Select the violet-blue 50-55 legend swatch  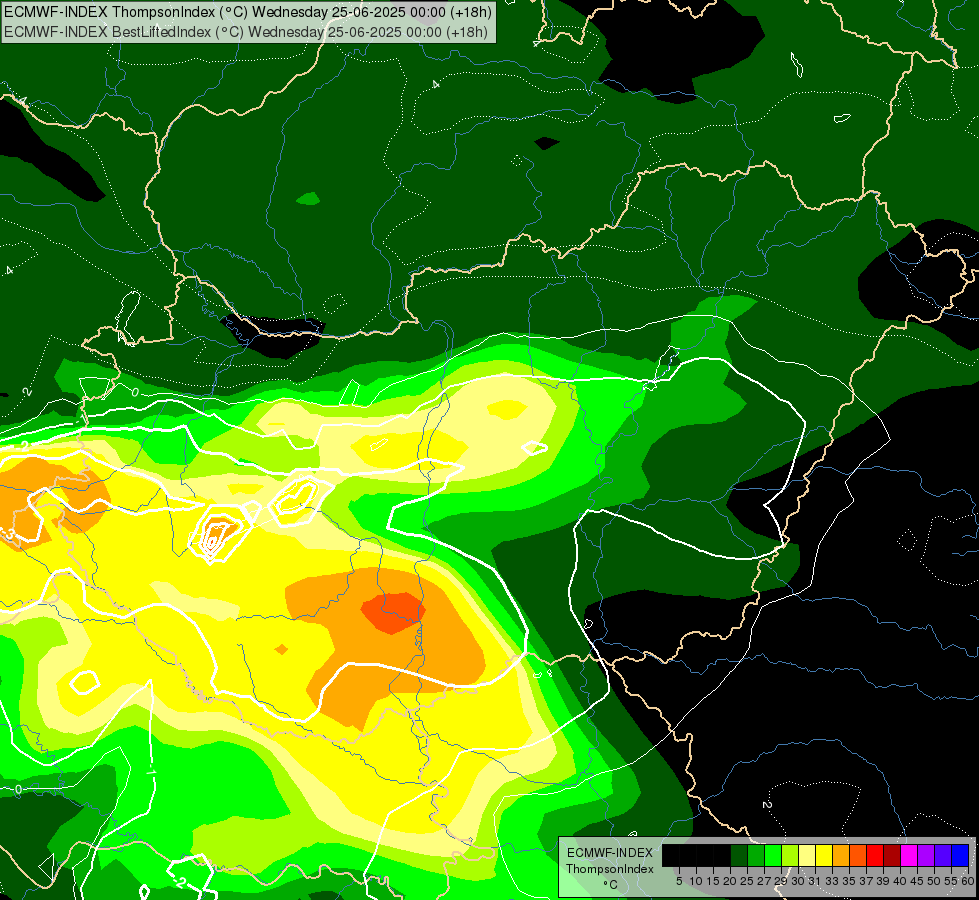pyautogui.click(x=943, y=855)
